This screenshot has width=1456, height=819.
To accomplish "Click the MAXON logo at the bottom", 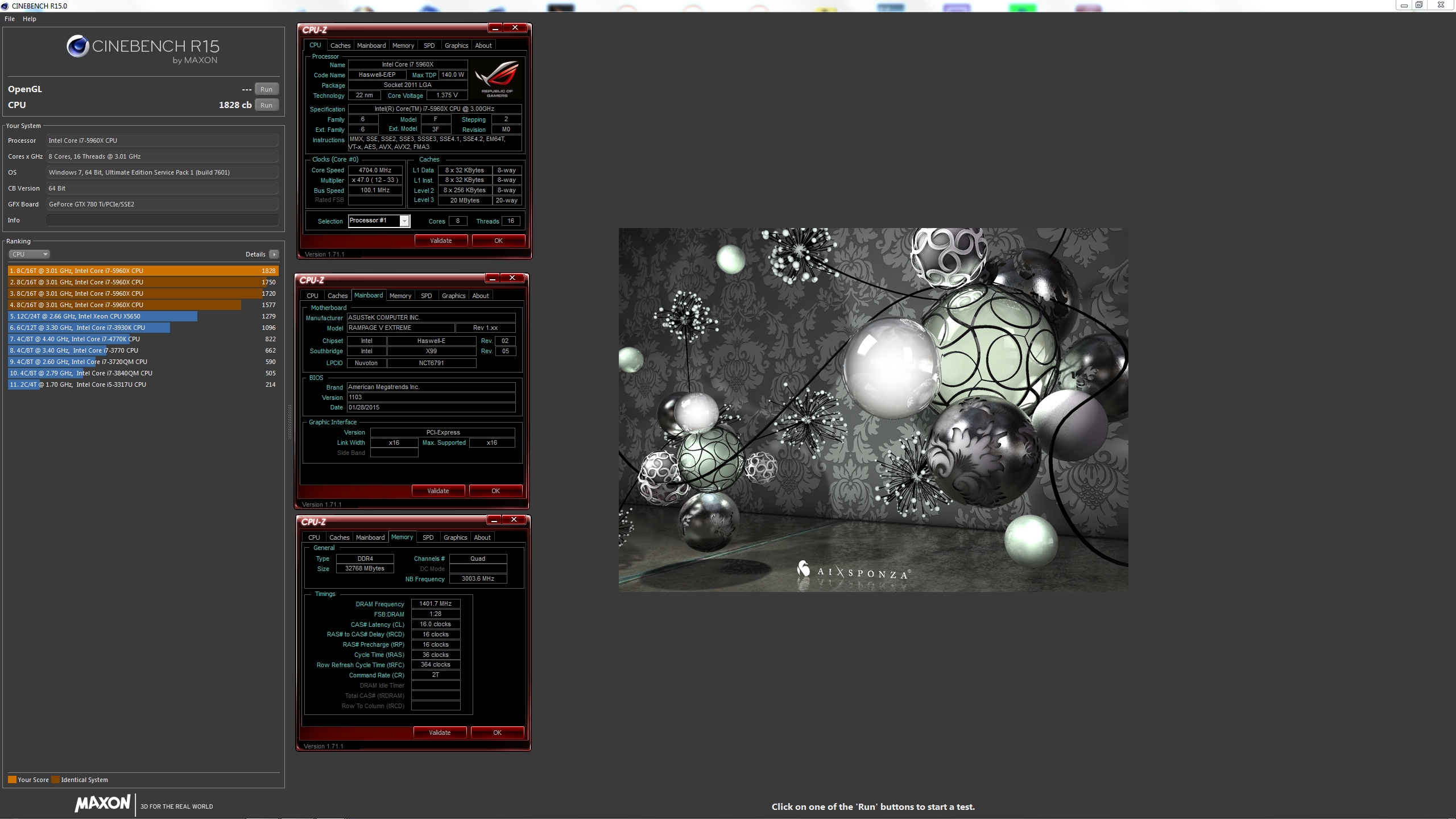I will tap(102, 803).
